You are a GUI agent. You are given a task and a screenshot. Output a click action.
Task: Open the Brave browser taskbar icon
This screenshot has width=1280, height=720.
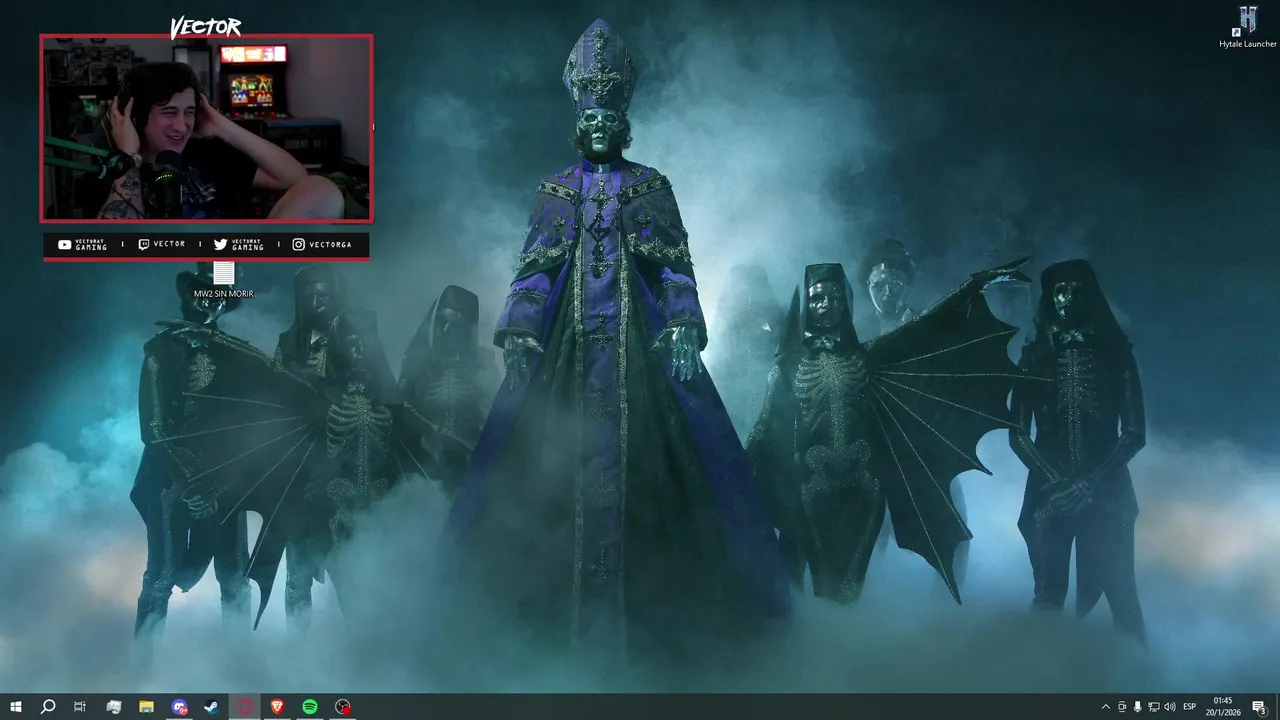click(277, 707)
